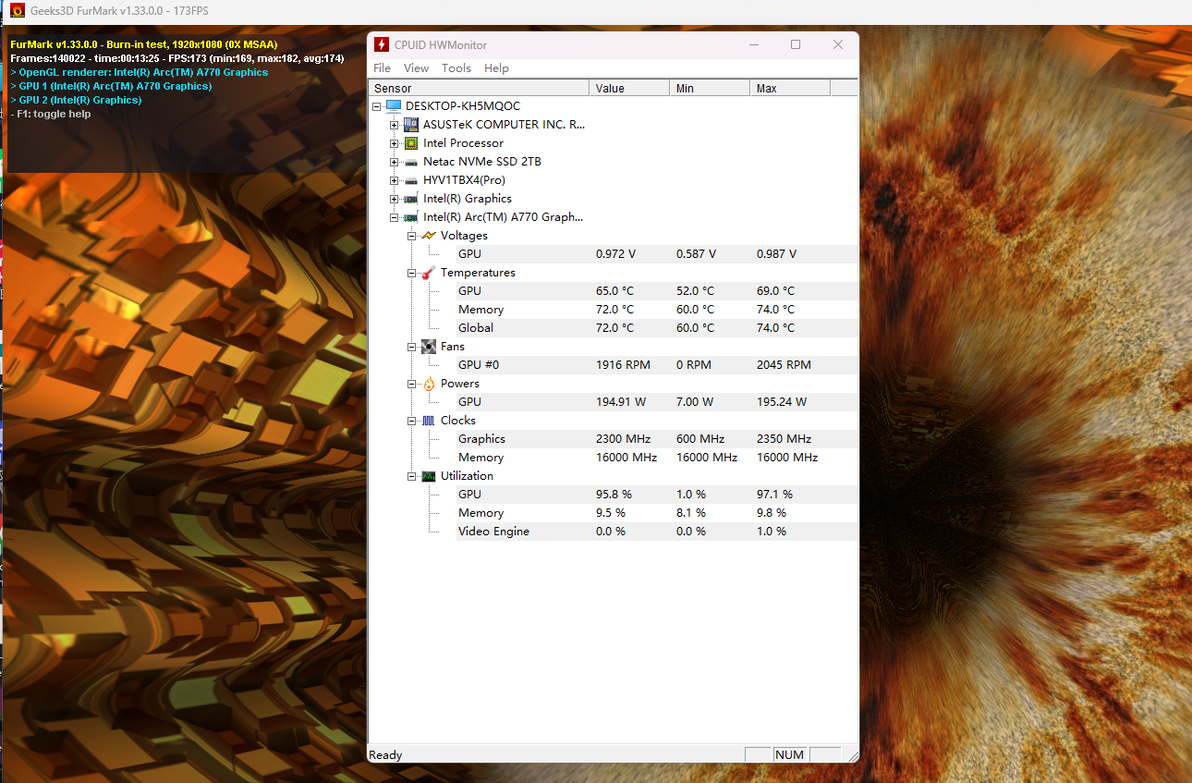Image resolution: width=1192 pixels, height=783 pixels.
Task: Open the Tools menu
Action: [456, 68]
